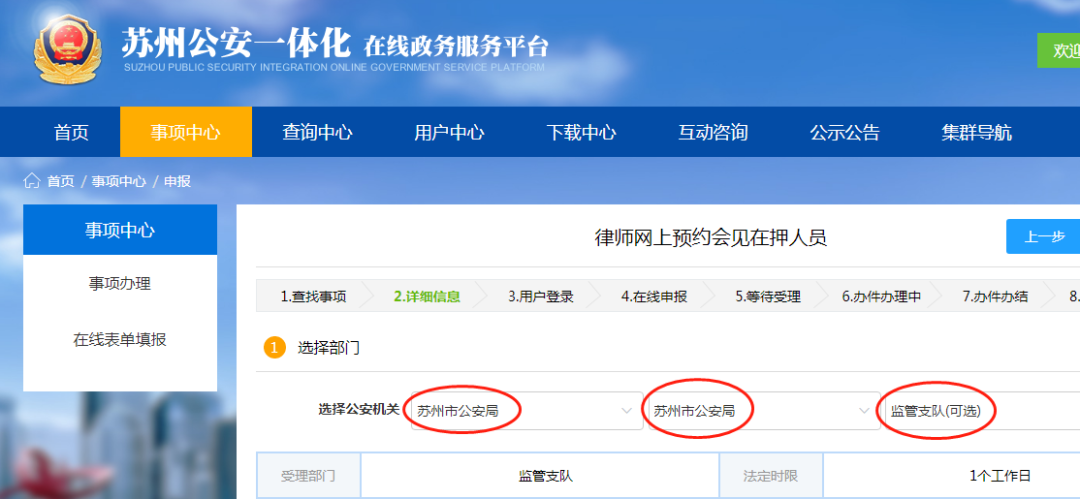Click step 3.用户登录
This screenshot has height=499, width=1080.
coord(541,297)
